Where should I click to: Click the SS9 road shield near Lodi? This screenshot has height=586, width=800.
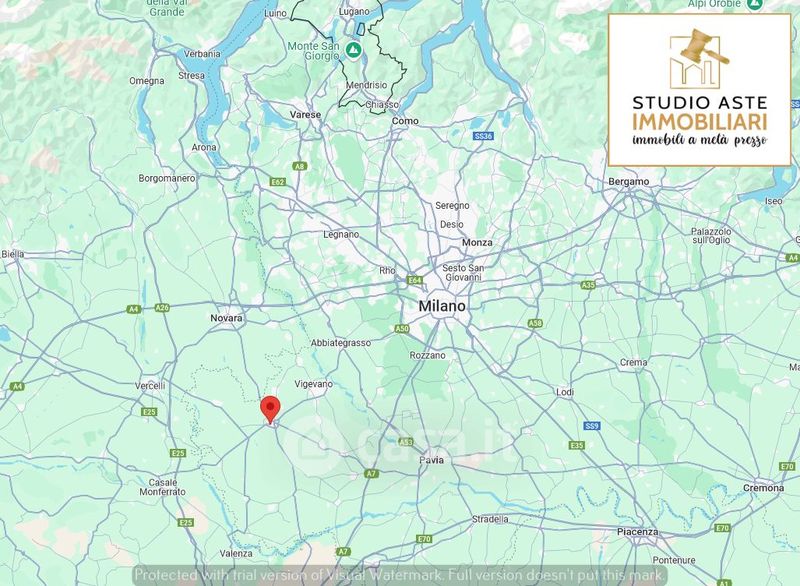click(592, 425)
